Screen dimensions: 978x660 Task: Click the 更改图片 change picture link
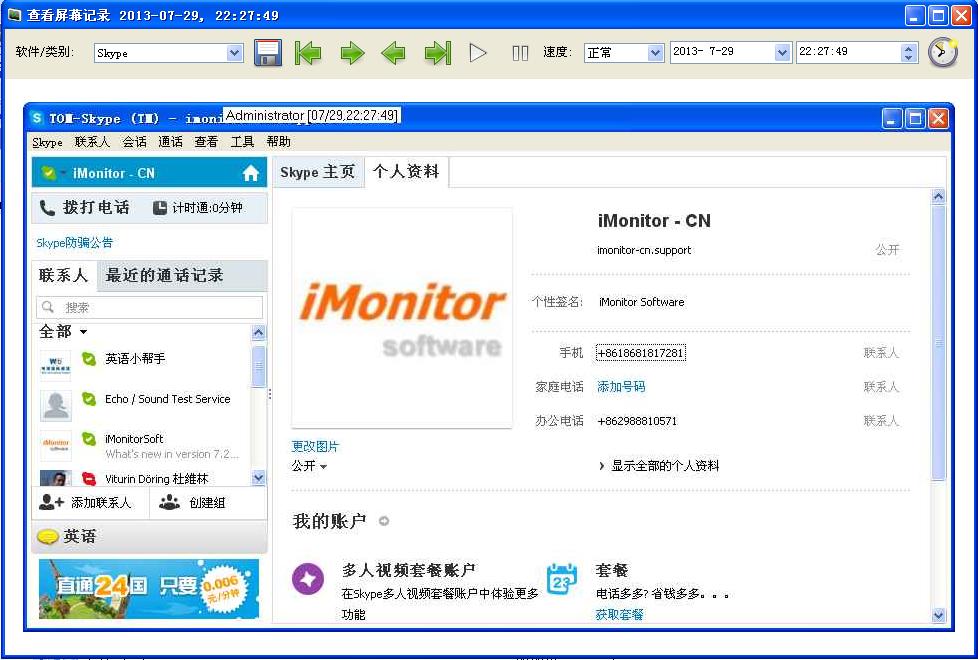pyautogui.click(x=315, y=447)
